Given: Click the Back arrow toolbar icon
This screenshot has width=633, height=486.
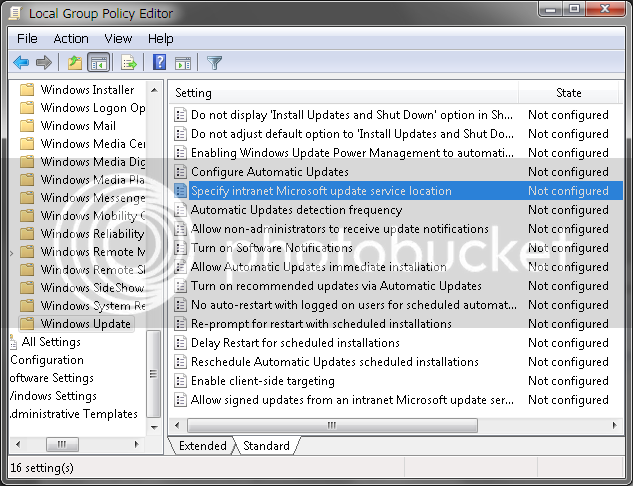Looking at the screenshot, I should pyautogui.click(x=21, y=63).
